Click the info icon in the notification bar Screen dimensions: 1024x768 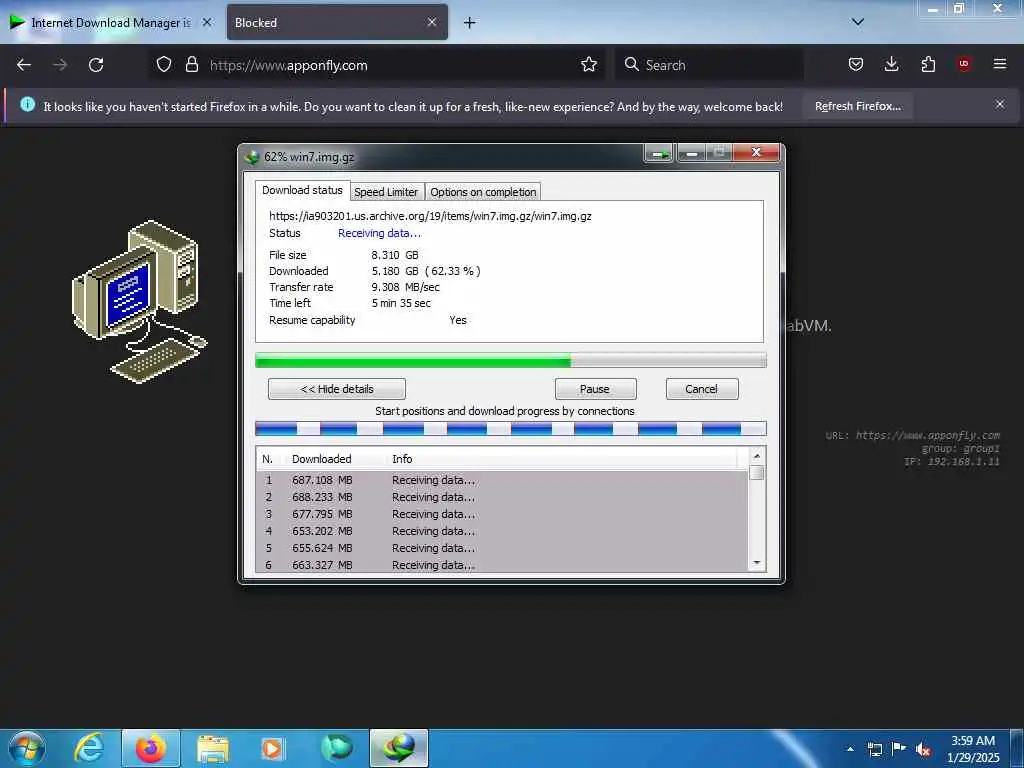pyautogui.click(x=27, y=104)
